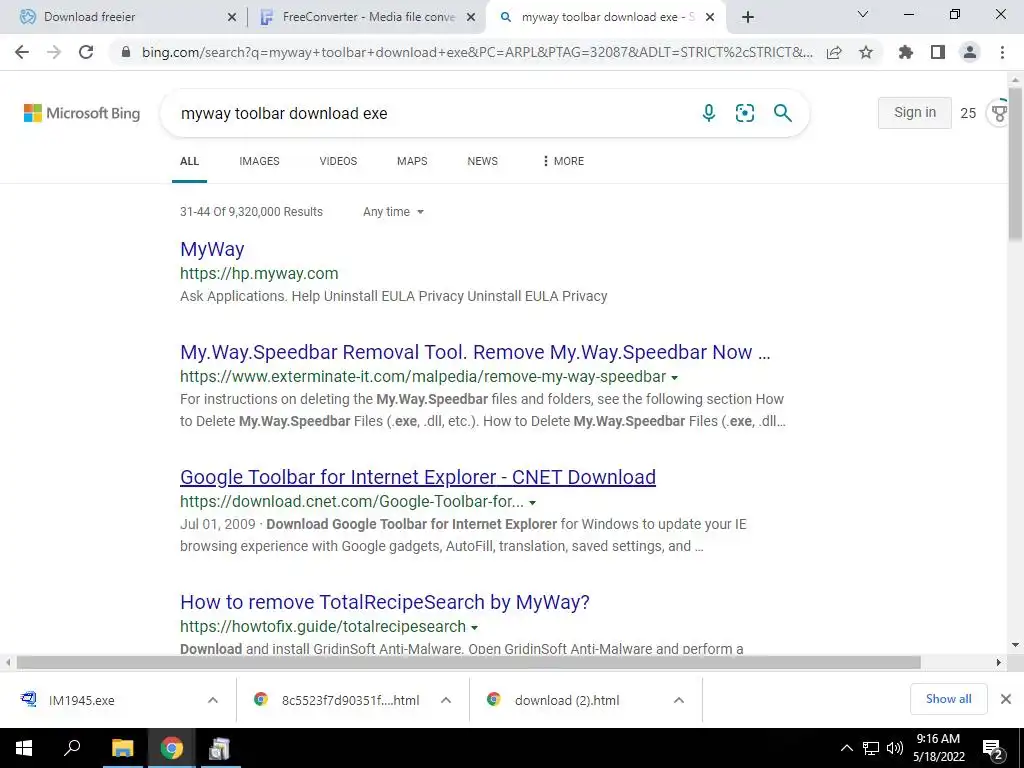Switch to the FreeConverter tab

pyautogui.click(x=366, y=17)
